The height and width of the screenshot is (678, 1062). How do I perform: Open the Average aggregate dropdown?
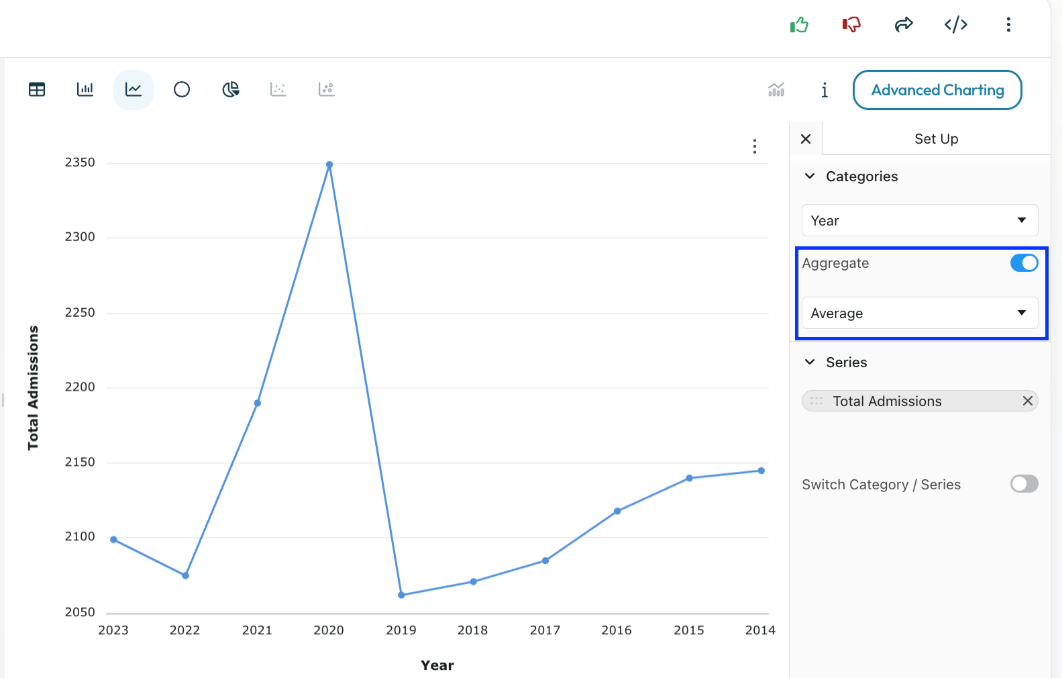click(920, 313)
